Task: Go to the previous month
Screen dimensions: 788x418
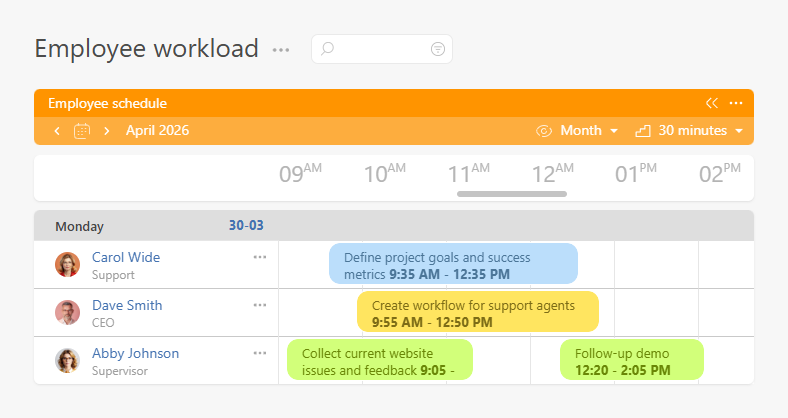Action: [x=57, y=131]
